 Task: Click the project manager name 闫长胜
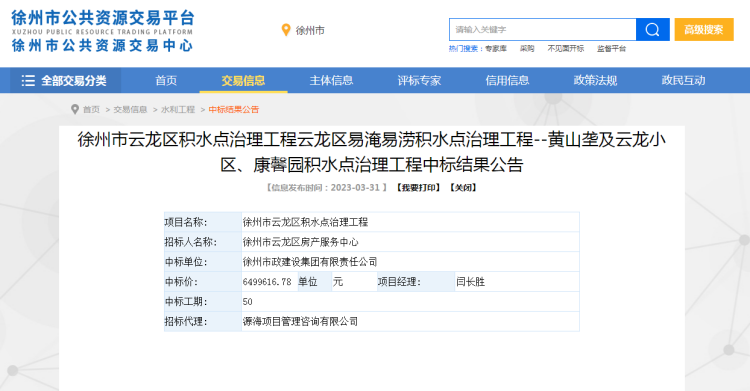coord(471,282)
